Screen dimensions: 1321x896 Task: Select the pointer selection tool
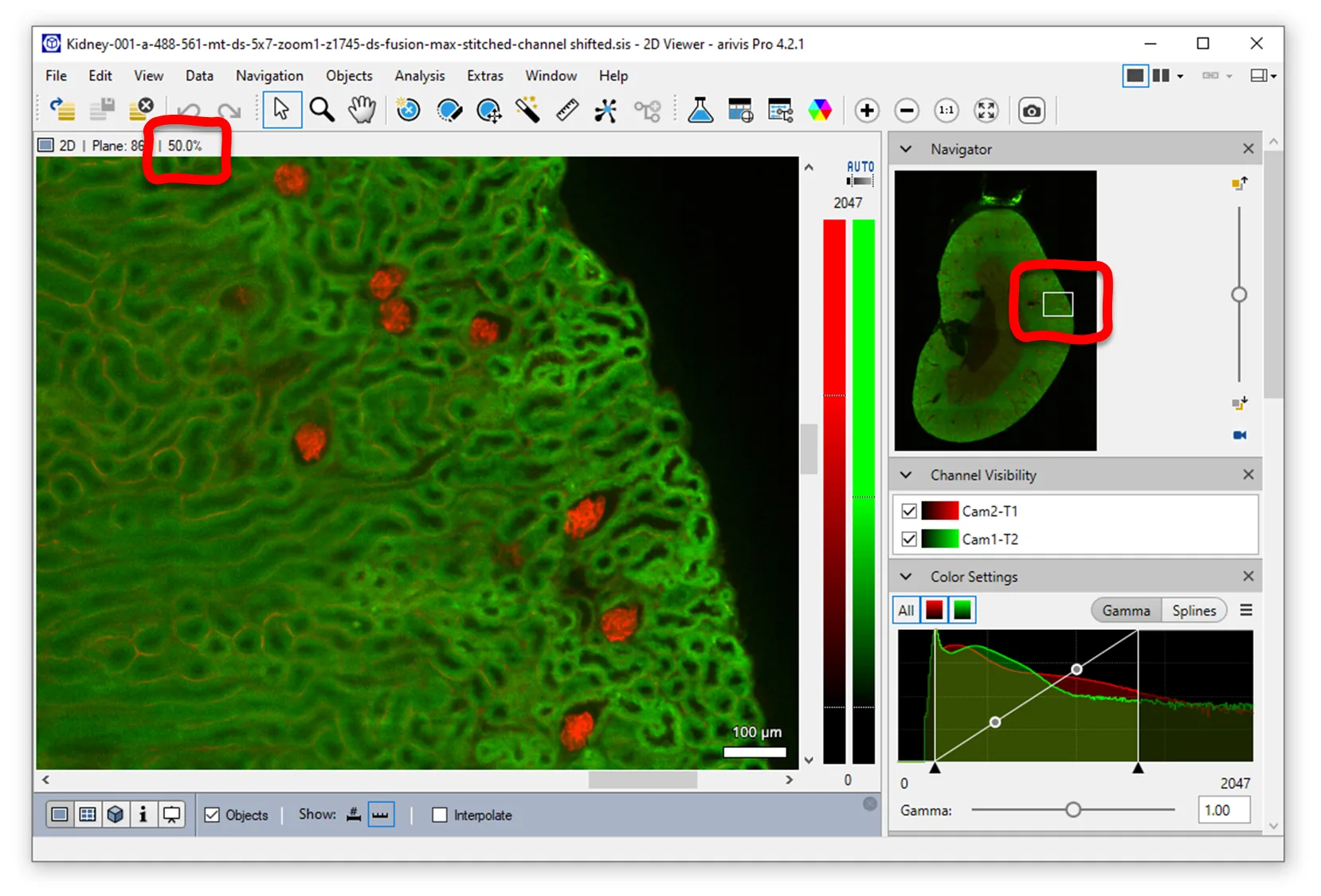pyautogui.click(x=282, y=110)
